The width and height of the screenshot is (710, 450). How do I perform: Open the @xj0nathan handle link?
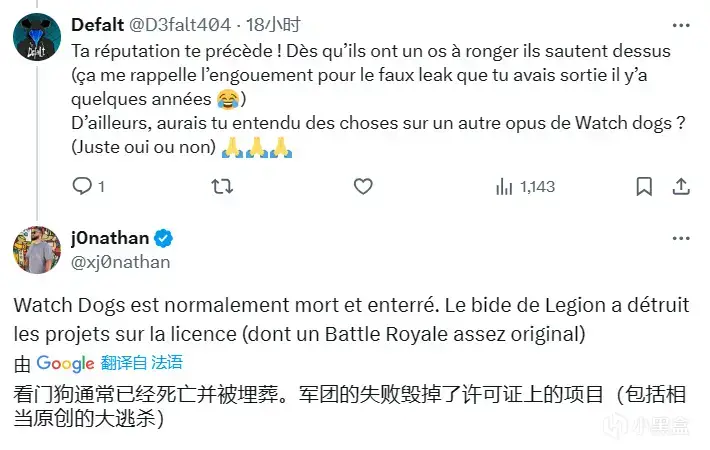tap(120, 263)
